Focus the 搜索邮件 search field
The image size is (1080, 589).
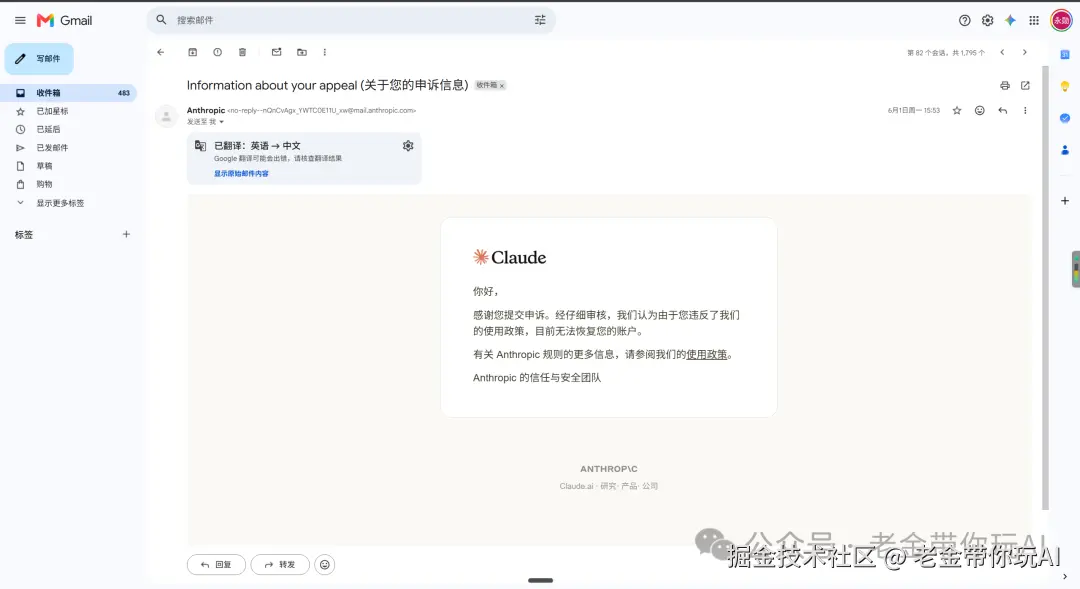350,20
